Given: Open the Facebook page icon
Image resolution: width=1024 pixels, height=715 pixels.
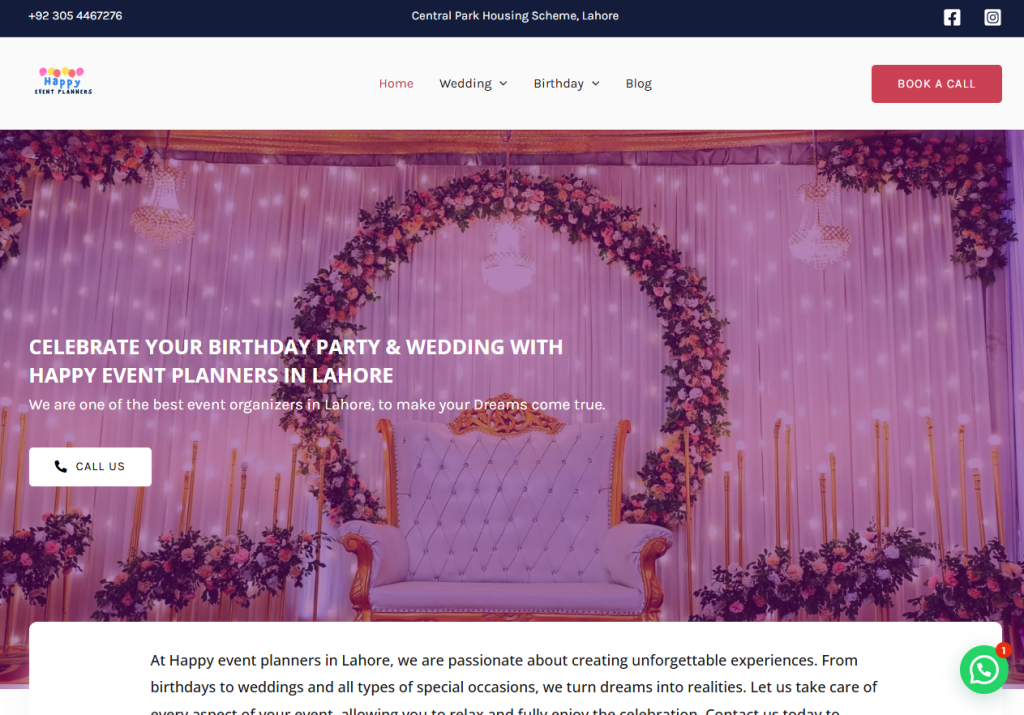Looking at the screenshot, I should click(952, 18).
